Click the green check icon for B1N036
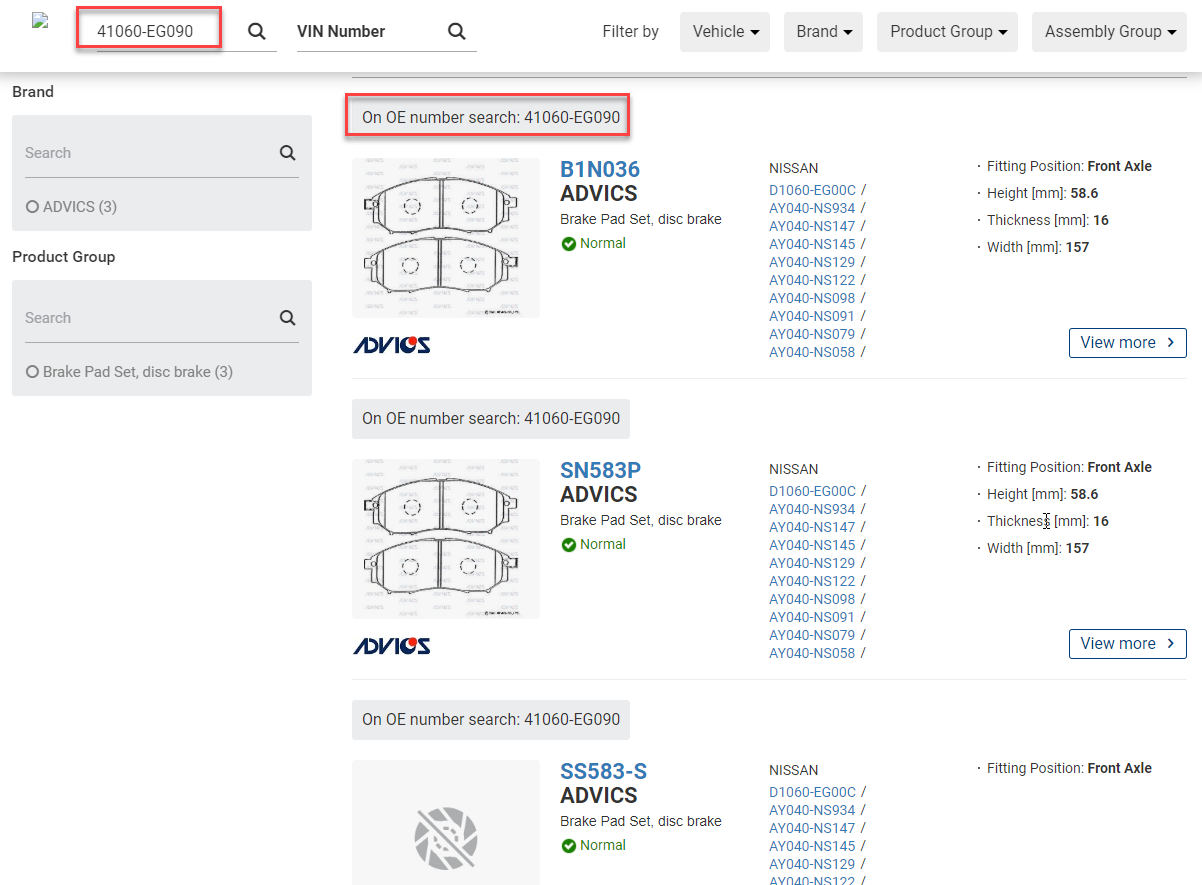The width and height of the screenshot is (1202, 885). point(569,244)
